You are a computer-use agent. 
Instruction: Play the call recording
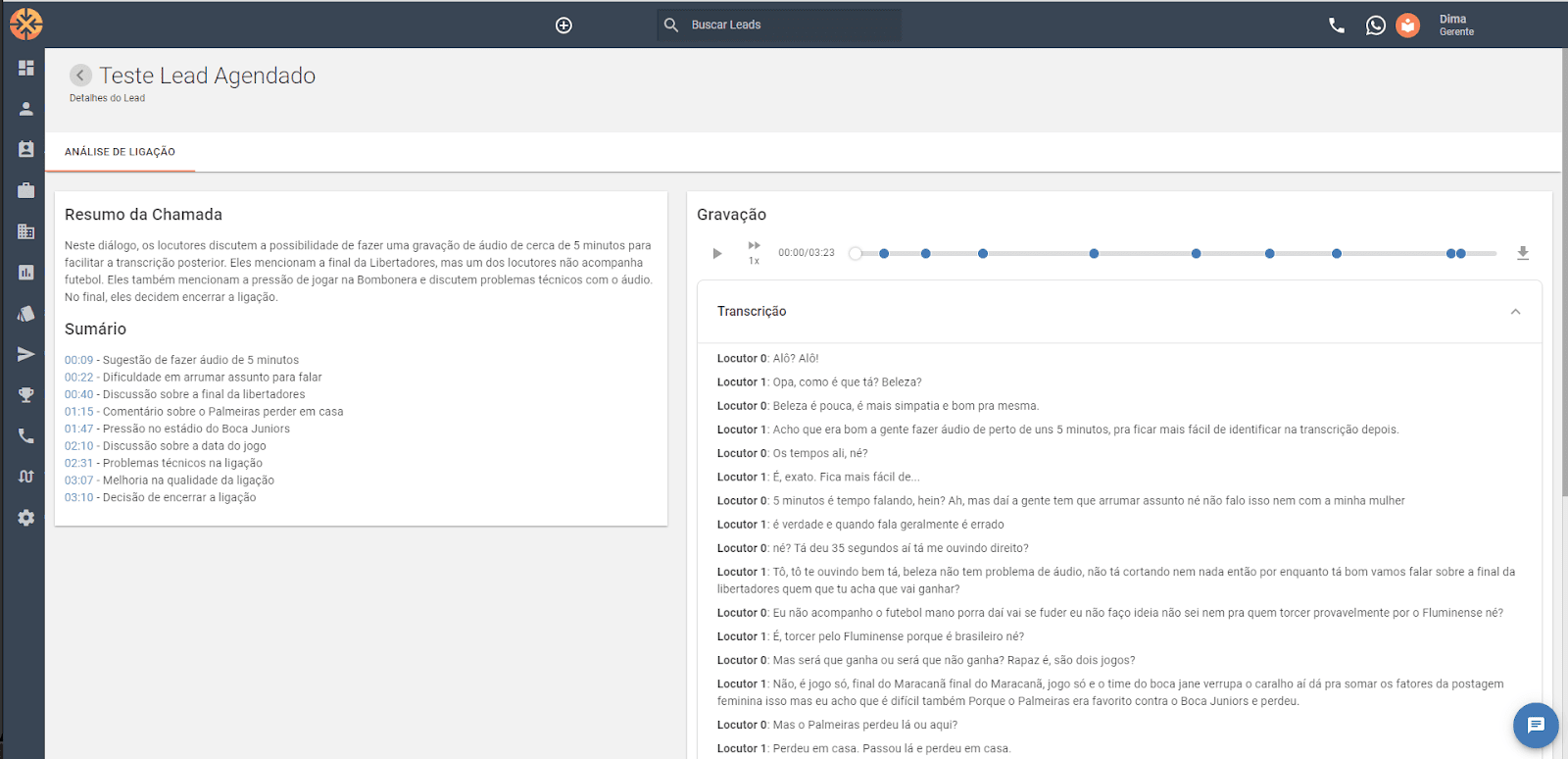coord(717,253)
